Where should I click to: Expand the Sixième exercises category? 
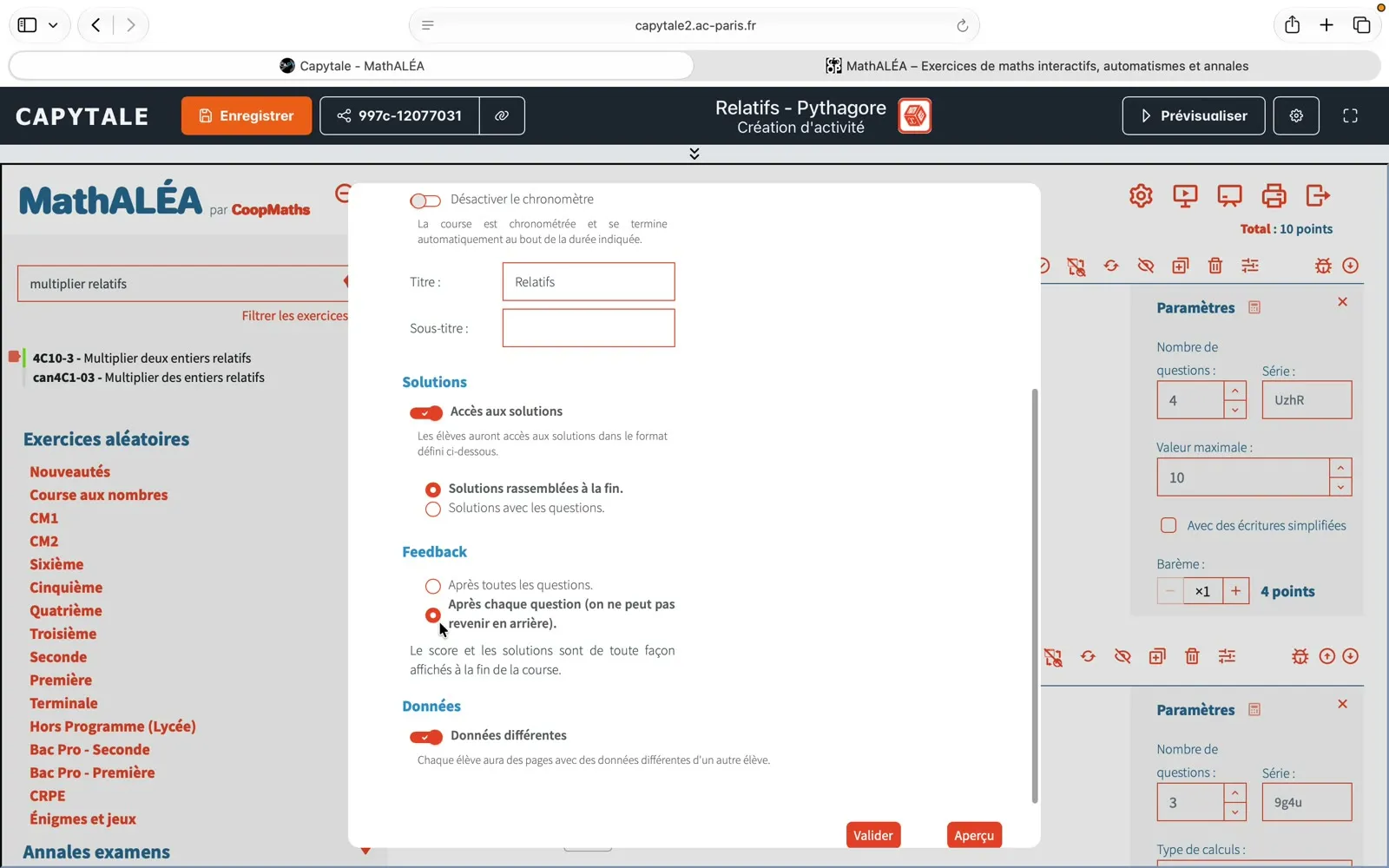click(x=56, y=564)
